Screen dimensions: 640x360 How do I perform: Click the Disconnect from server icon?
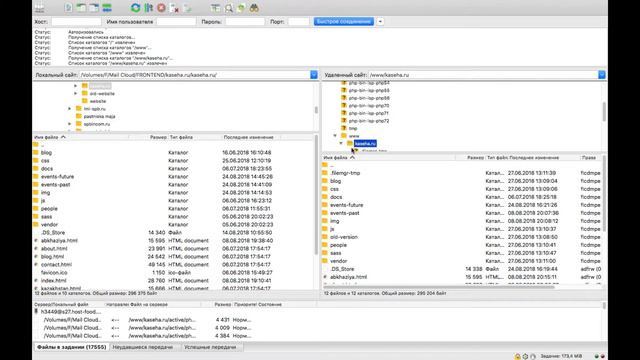tap(174, 8)
